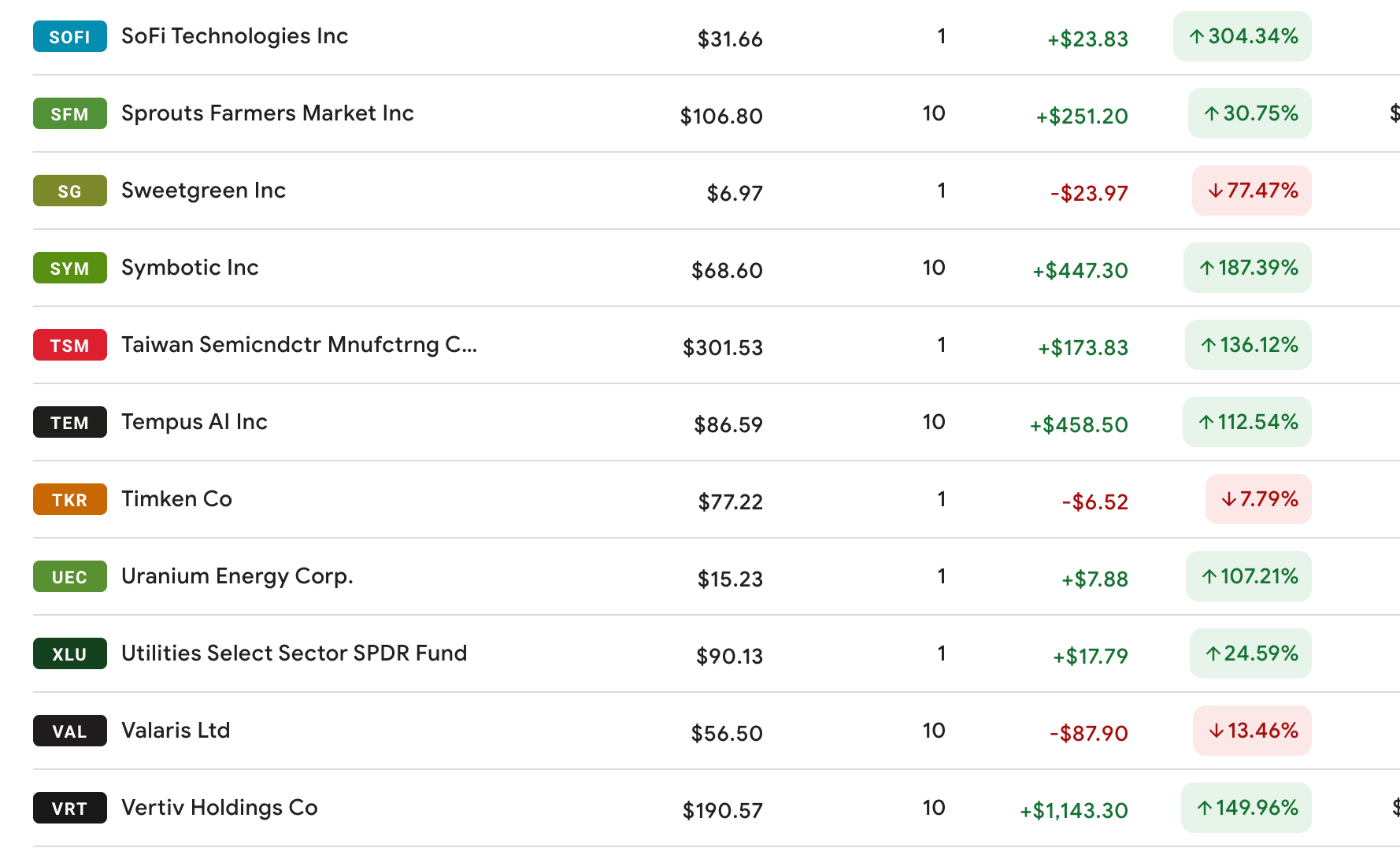Click the UEC ticker badge
The width and height of the screenshot is (1400, 855).
pyautogui.click(x=69, y=577)
